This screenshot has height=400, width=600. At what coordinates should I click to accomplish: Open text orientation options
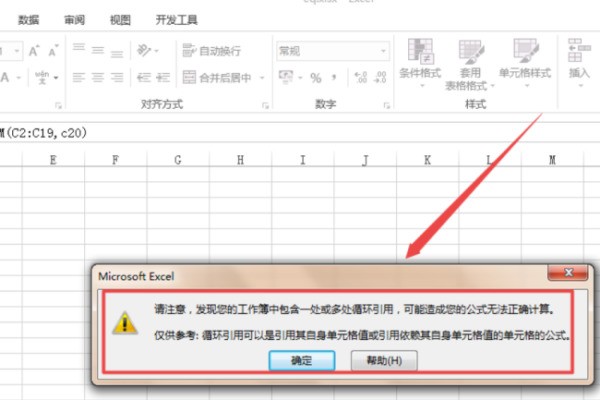144,50
